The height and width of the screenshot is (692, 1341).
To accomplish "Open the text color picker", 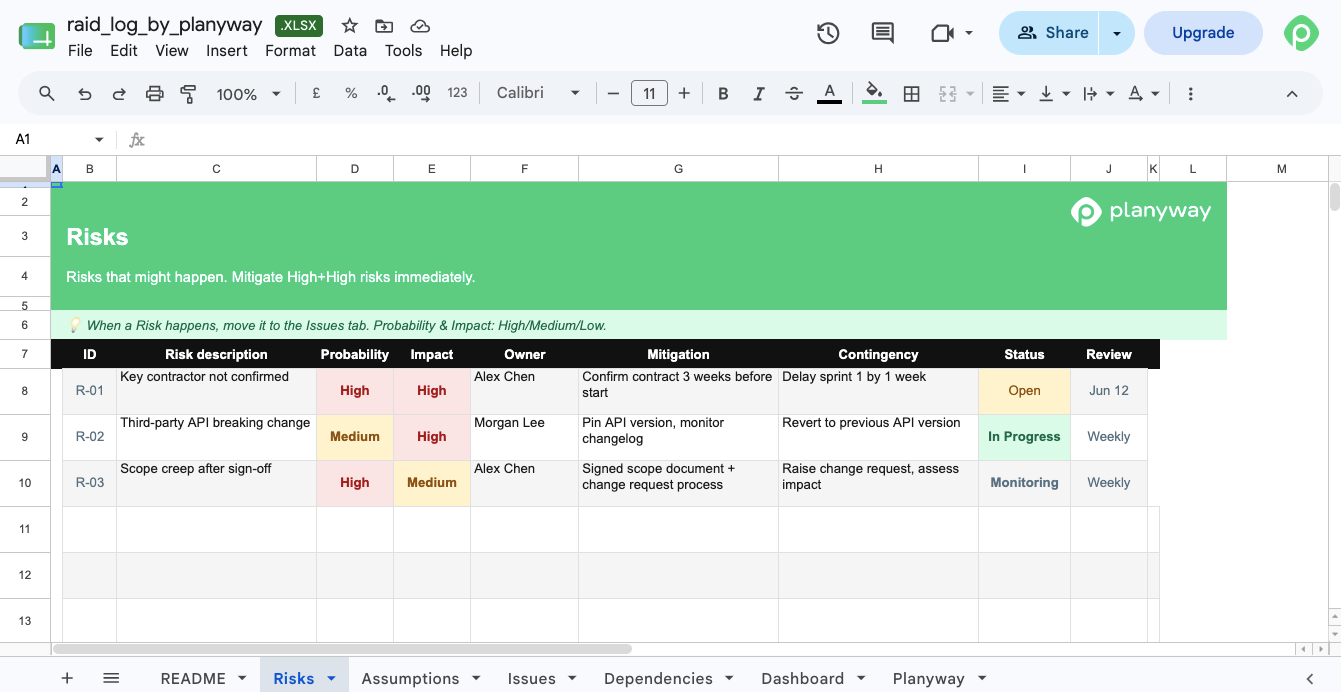I will (x=829, y=93).
